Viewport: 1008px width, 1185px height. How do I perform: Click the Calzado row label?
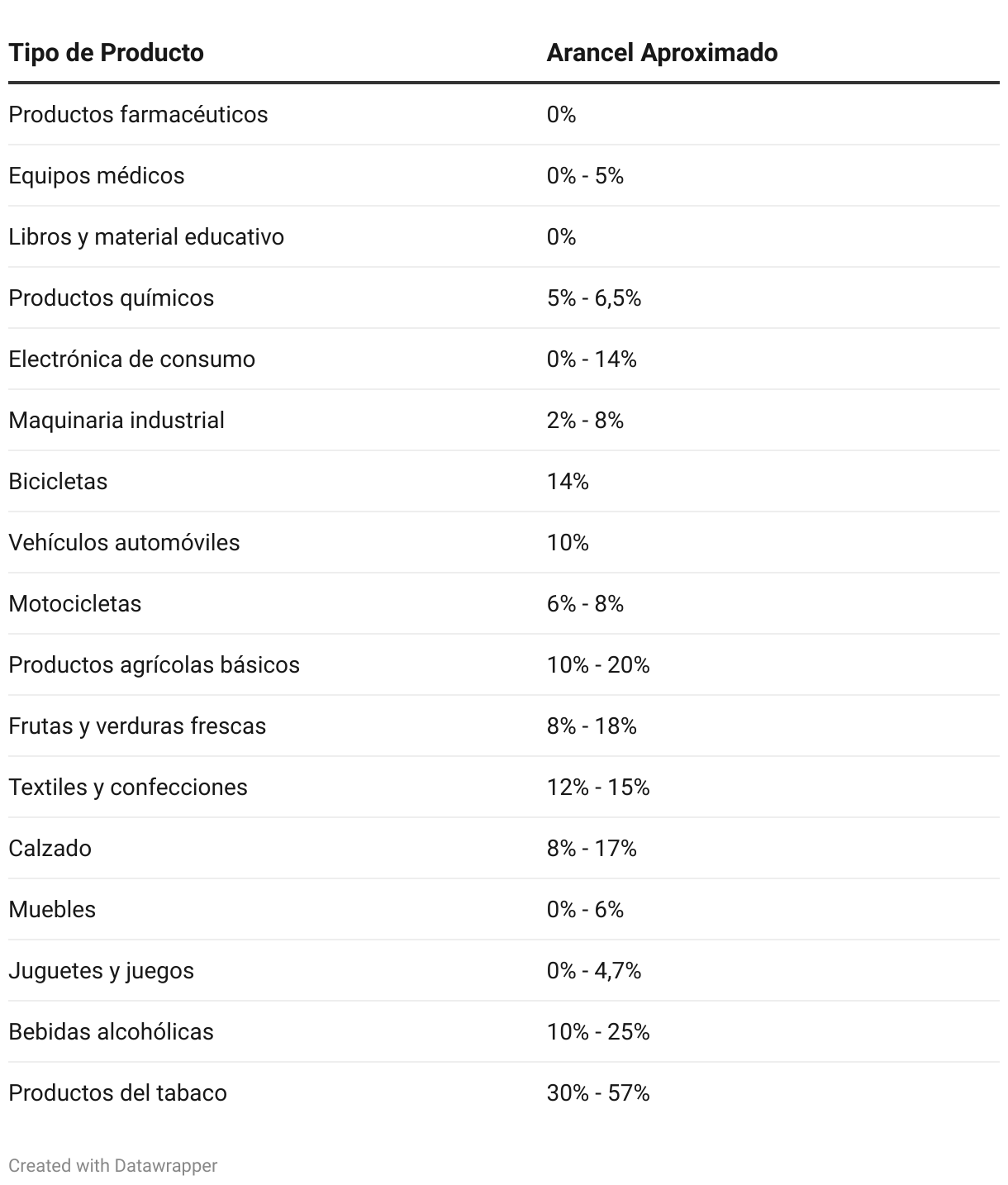pos(50,848)
